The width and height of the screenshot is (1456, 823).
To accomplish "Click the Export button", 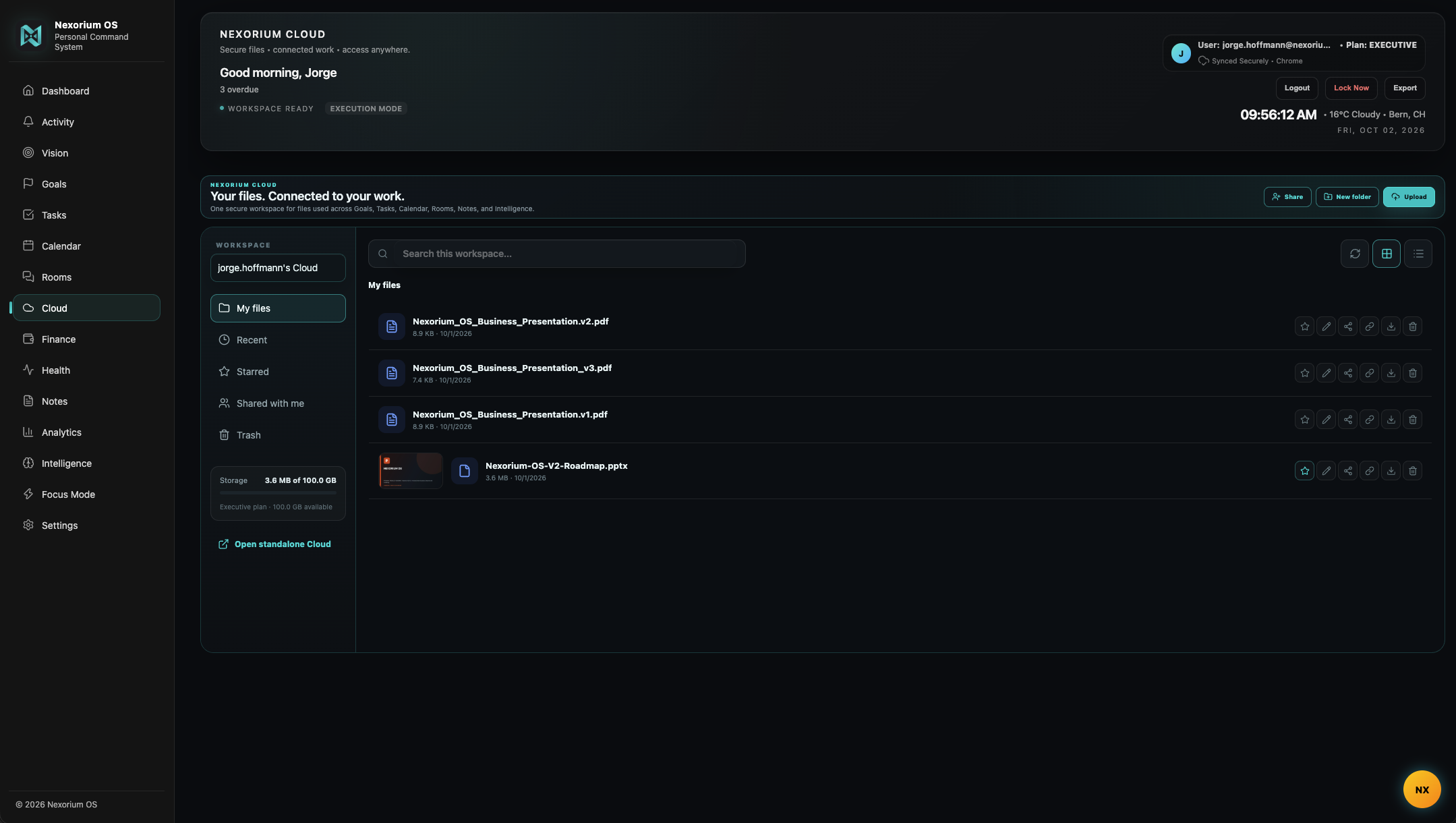I will pyautogui.click(x=1405, y=88).
